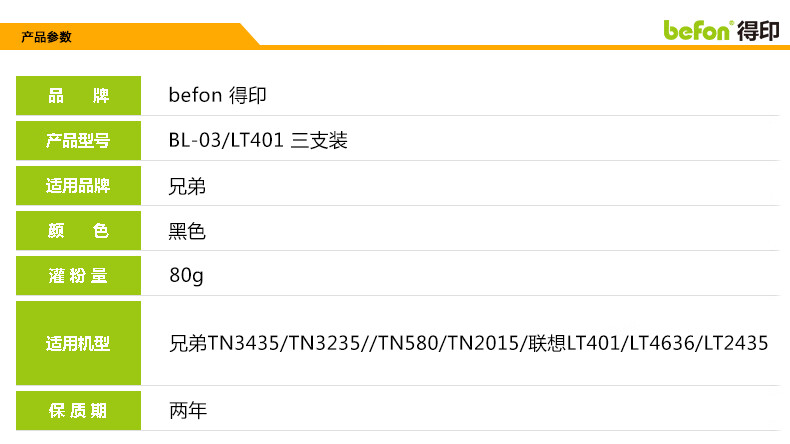Click the befon 得印 logo
The image size is (790, 444).
pos(720,29)
